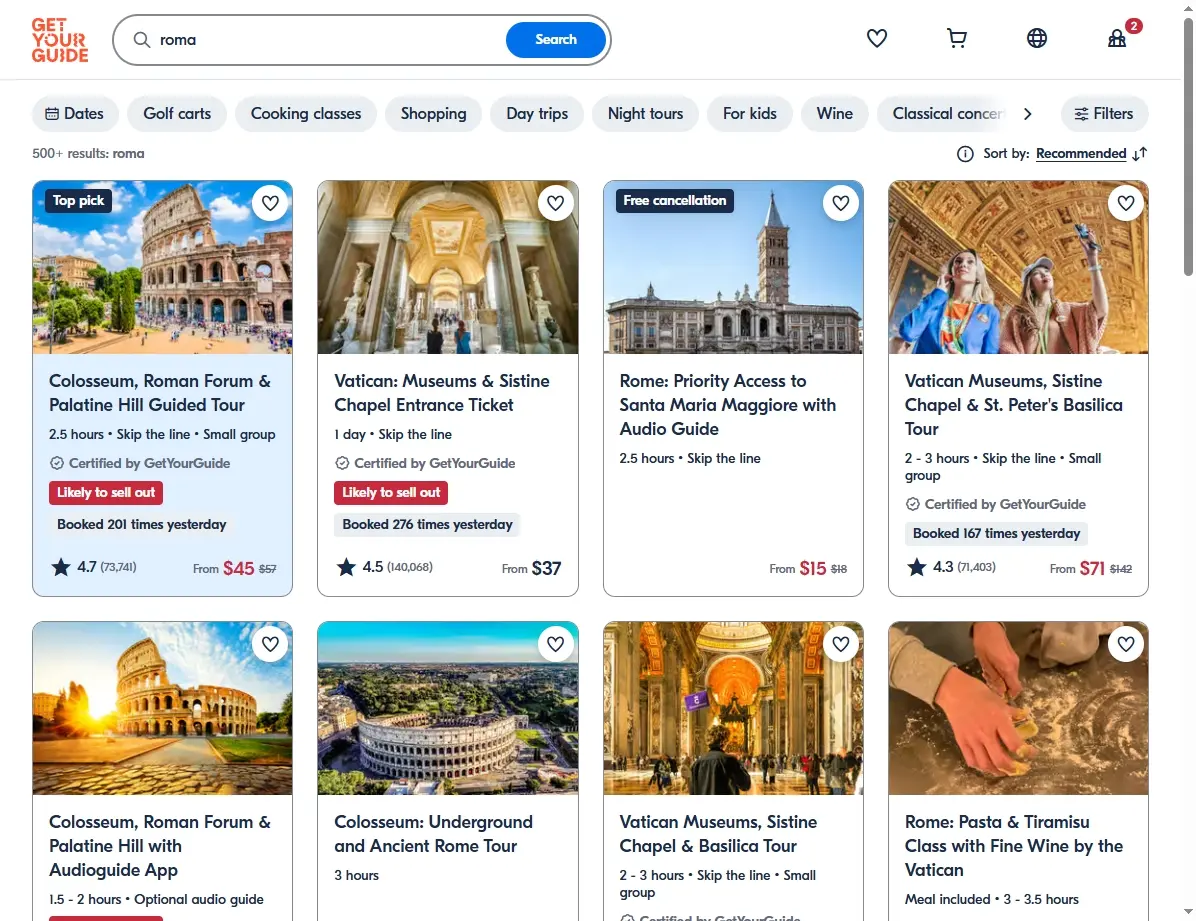Click star rating 4.5 on Vatican ticket
The width and height of the screenshot is (1196, 921).
[384, 567]
